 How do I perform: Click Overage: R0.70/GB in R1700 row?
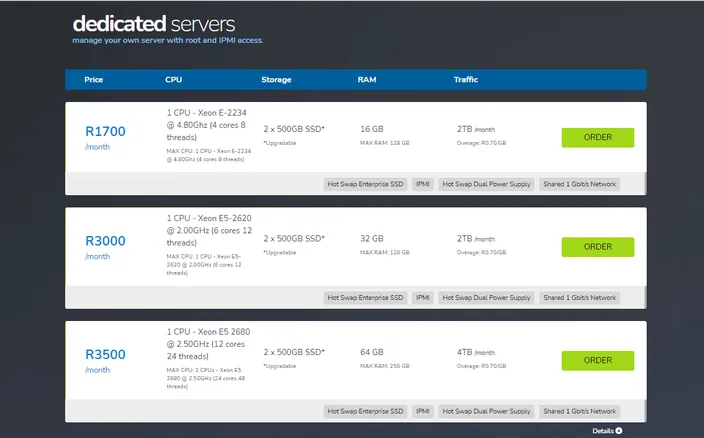pyautogui.click(x=481, y=143)
